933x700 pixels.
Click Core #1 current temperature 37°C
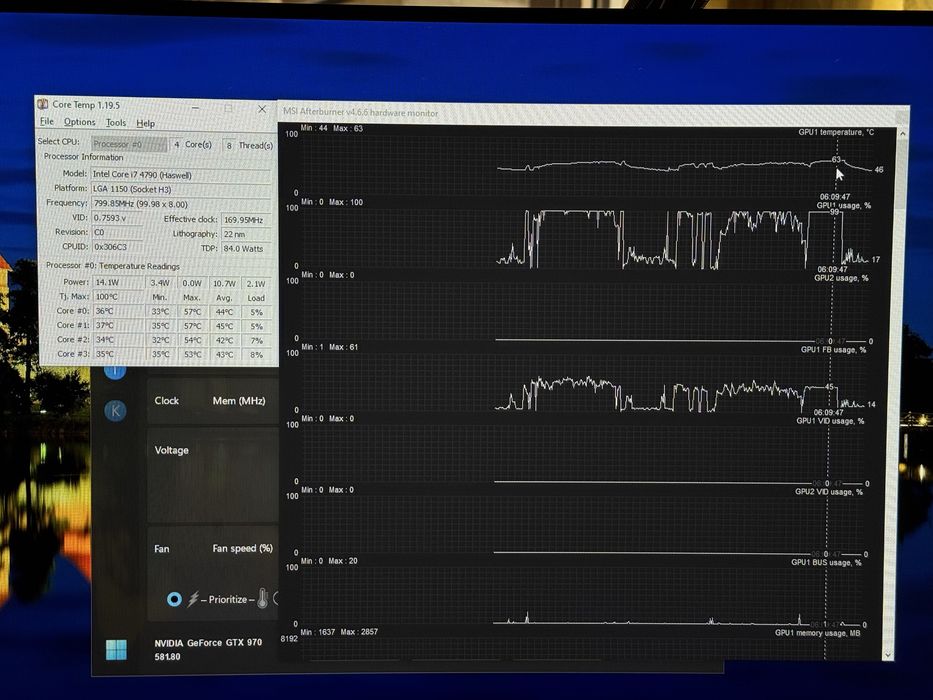[118, 325]
